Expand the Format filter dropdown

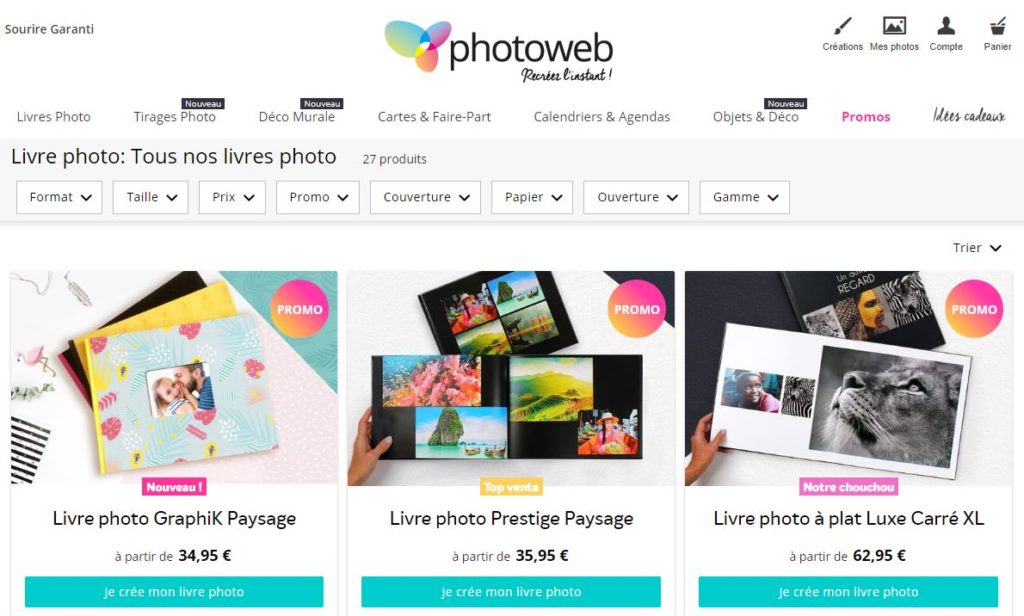(x=59, y=197)
